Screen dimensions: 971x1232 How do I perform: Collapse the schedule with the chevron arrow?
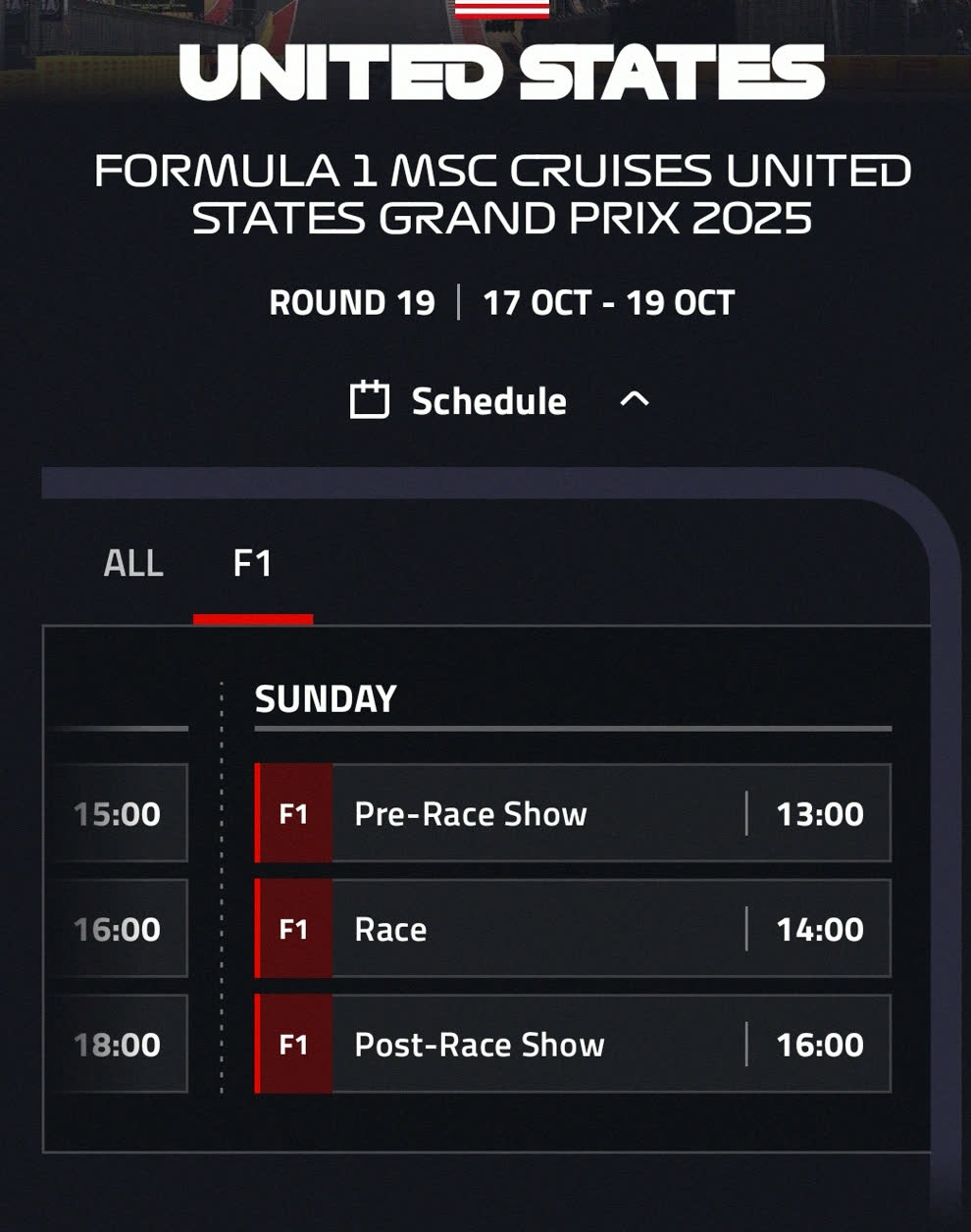635,399
